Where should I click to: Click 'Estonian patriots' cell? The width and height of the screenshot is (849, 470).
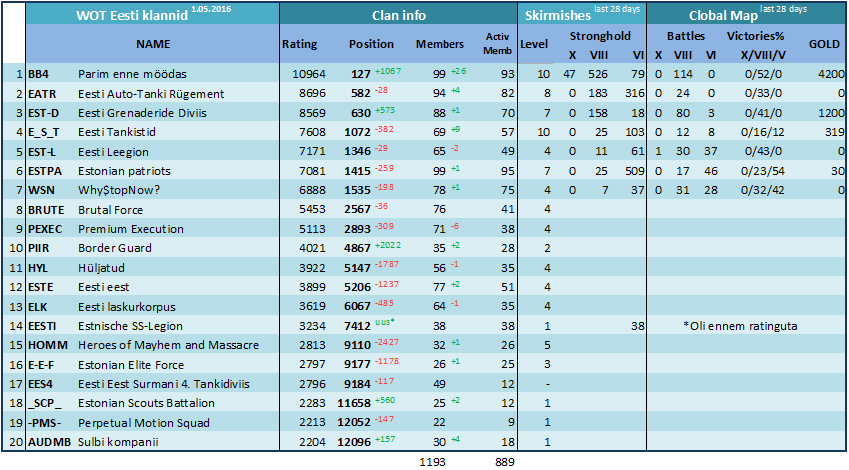(125, 171)
